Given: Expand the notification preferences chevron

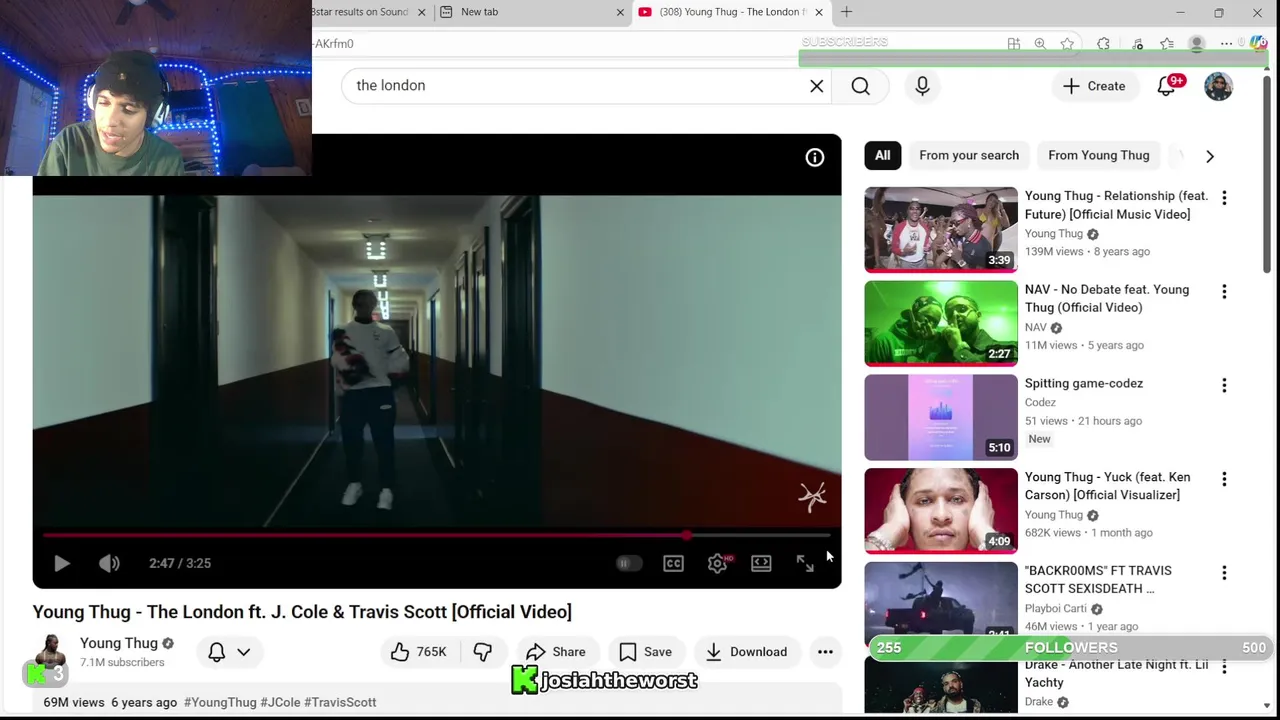Looking at the screenshot, I should (x=243, y=652).
